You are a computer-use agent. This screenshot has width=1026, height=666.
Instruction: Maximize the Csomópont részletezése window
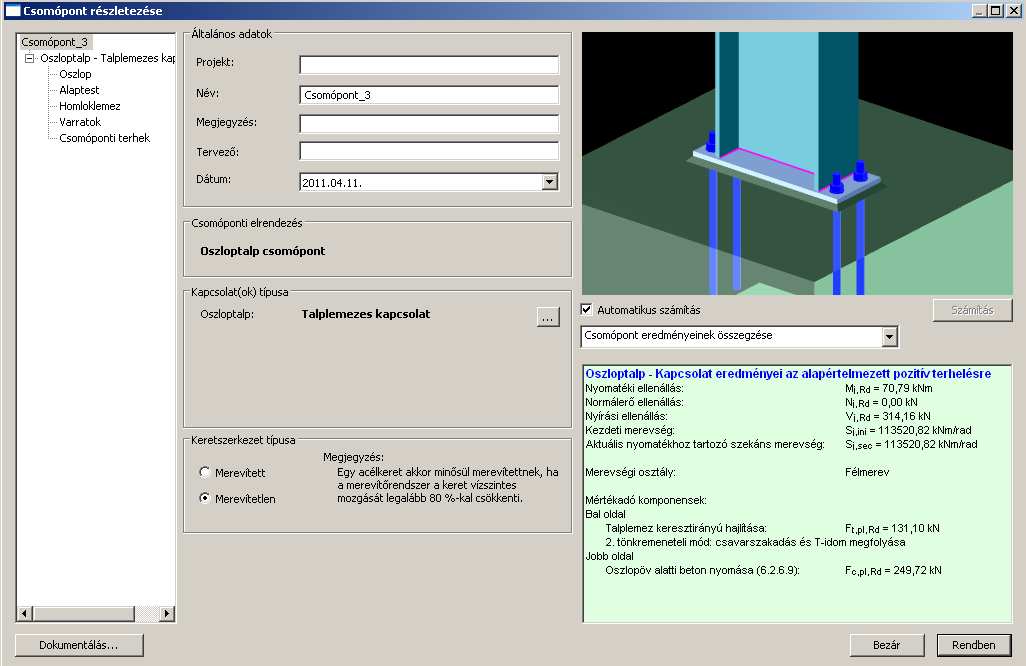point(995,10)
